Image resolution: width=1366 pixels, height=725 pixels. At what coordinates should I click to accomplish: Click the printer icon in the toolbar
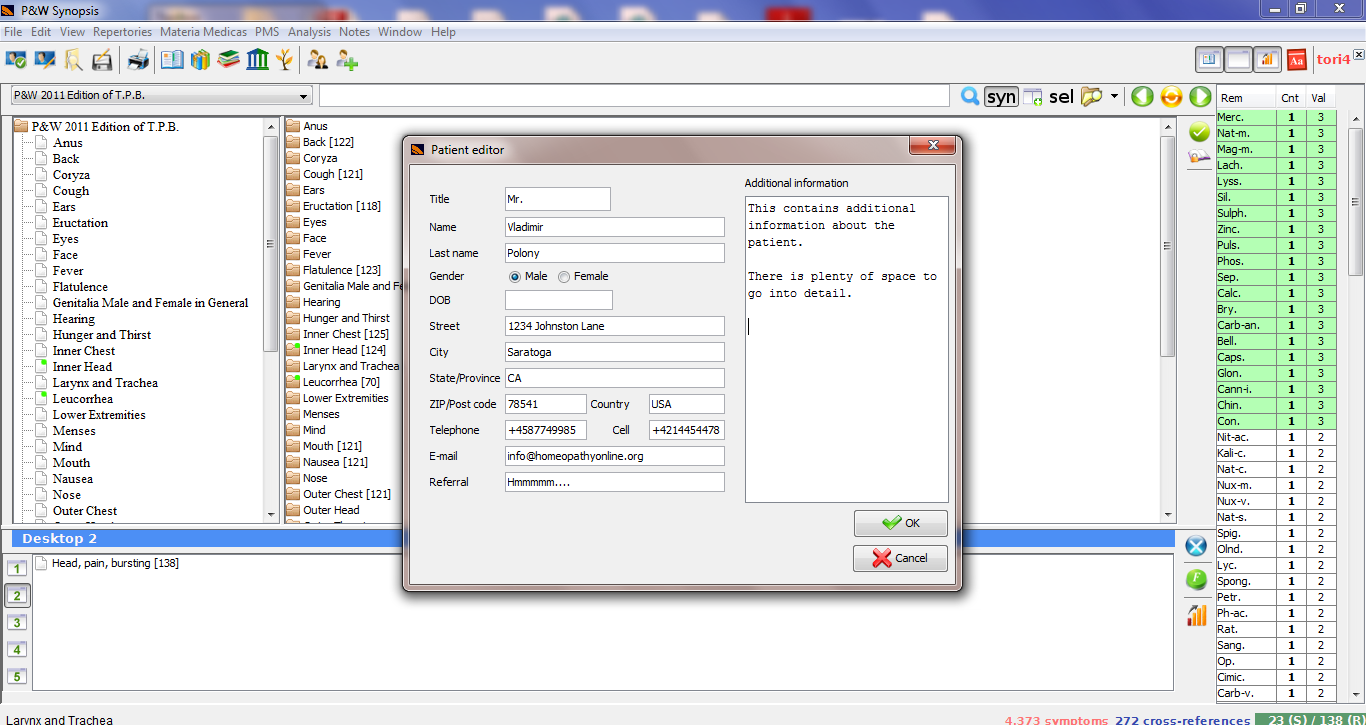click(137, 60)
